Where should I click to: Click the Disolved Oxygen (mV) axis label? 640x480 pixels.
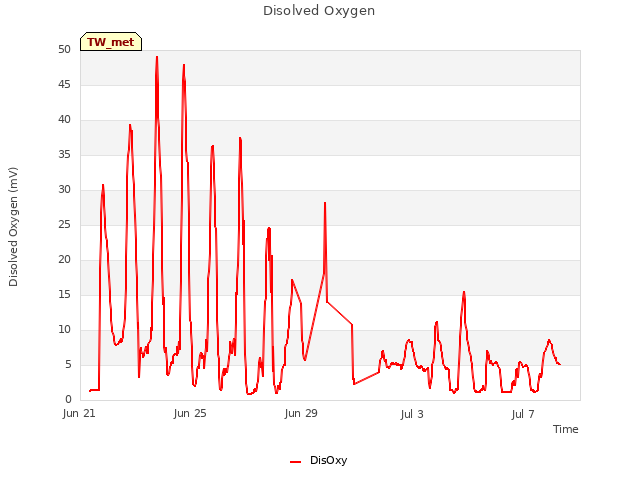[x=13, y=227]
